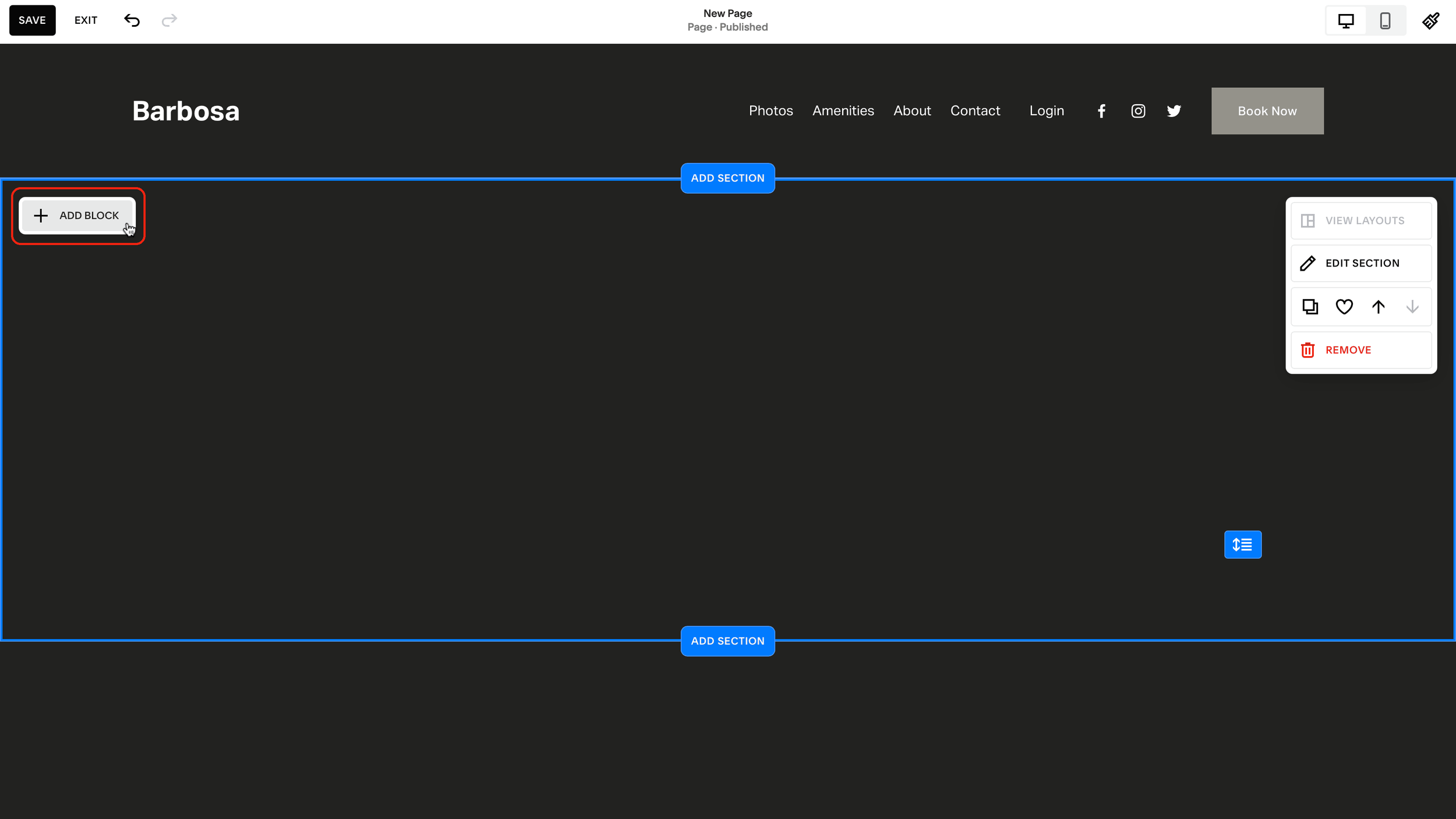Switch to mobile view
The image size is (1456, 819).
1385,21
